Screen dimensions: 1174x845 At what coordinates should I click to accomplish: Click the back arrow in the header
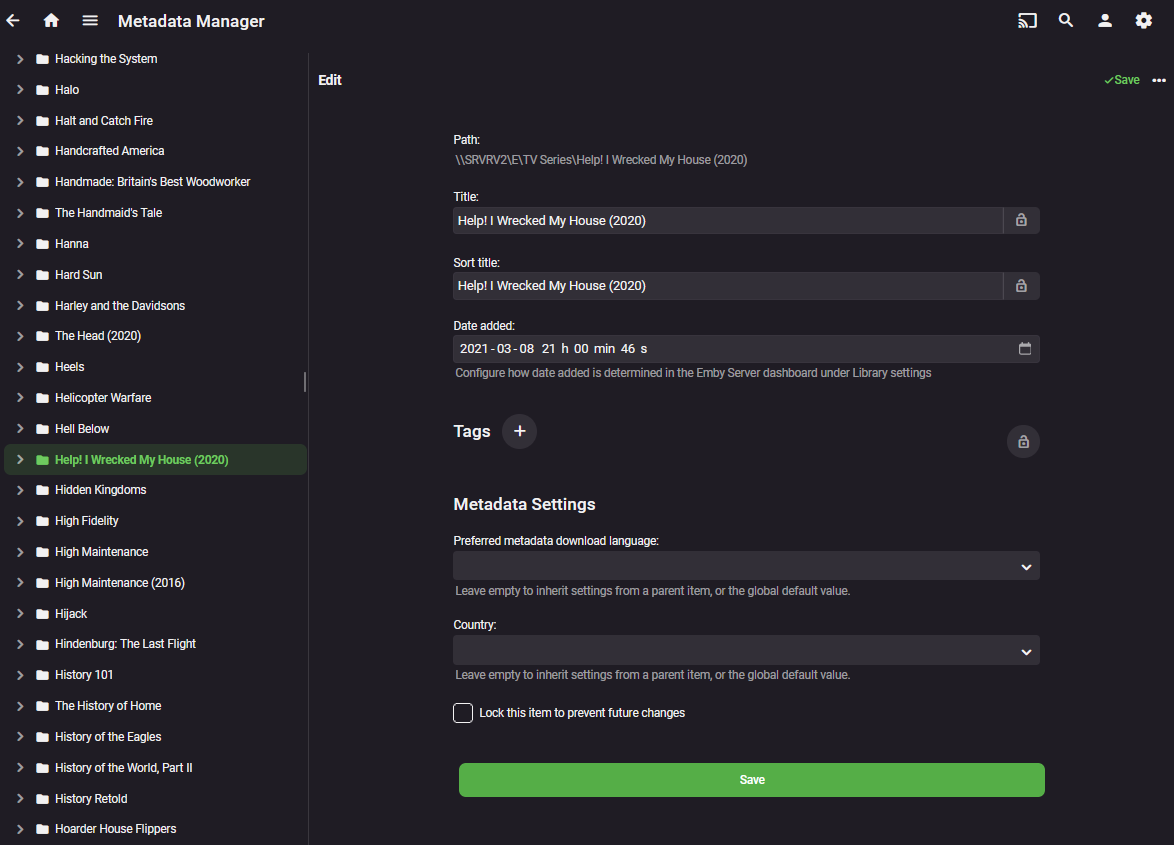(12, 20)
